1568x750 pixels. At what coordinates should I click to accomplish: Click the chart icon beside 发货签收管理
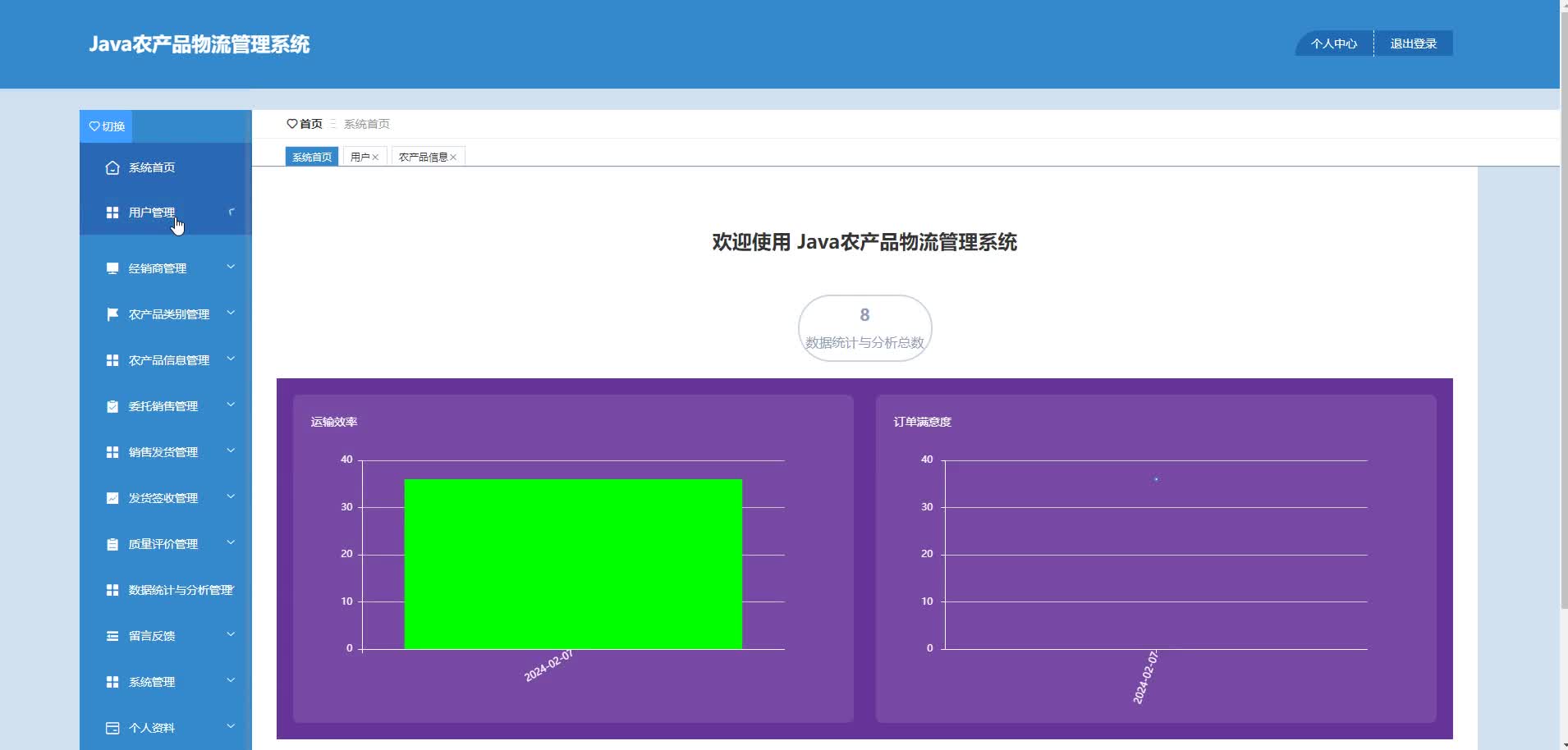112,498
